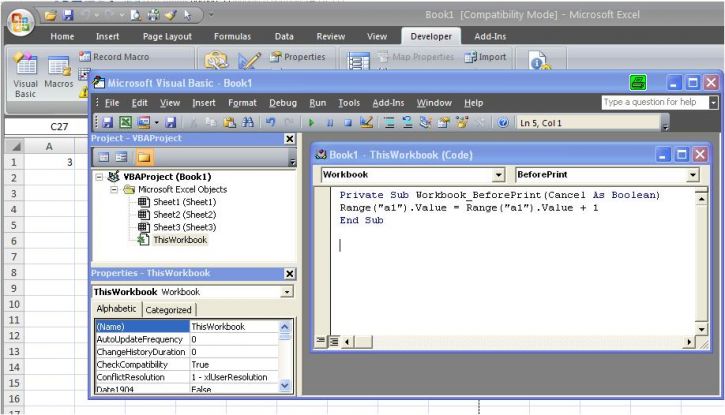Click the green printer icon in VBA title bar
Screen dimensions: 725x415
tap(638, 83)
